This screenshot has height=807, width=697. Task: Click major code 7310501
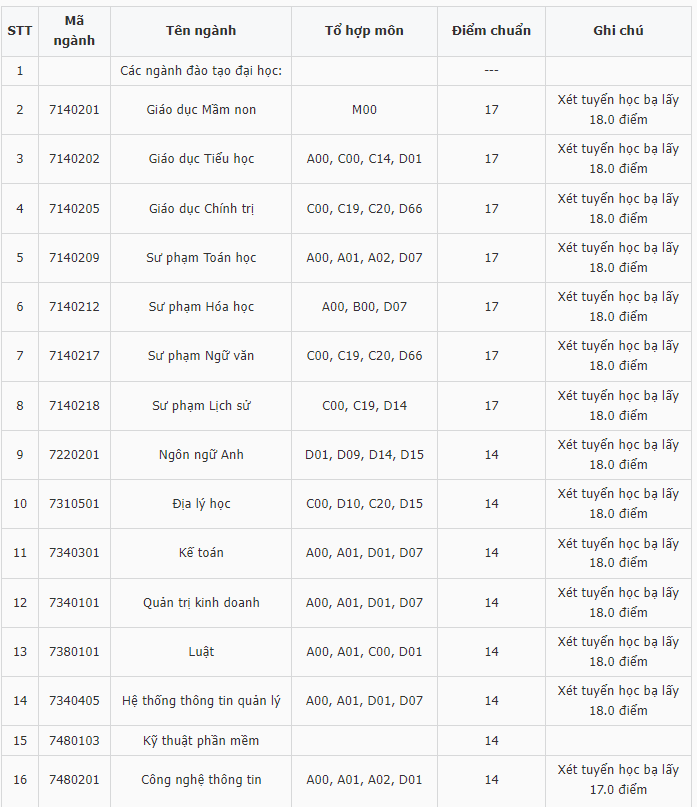click(74, 504)
